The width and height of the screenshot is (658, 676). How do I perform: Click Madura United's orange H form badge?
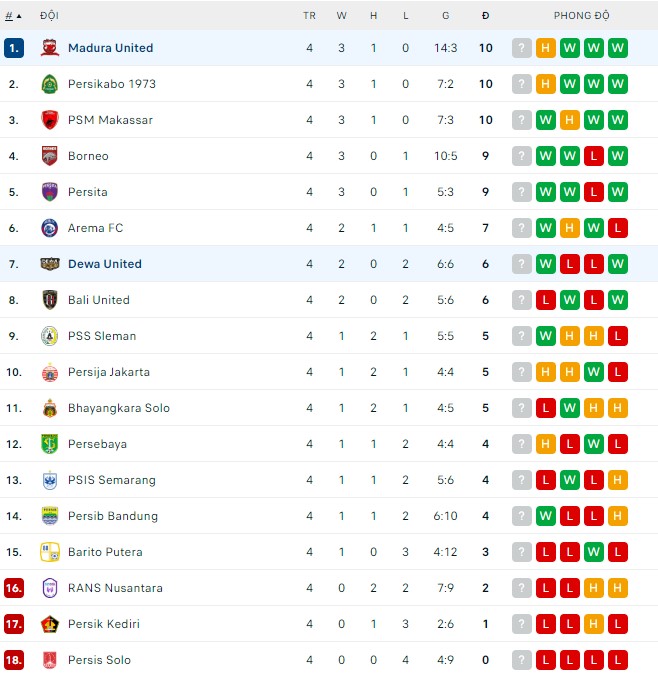pyautogui.click(x=546, y=48)
